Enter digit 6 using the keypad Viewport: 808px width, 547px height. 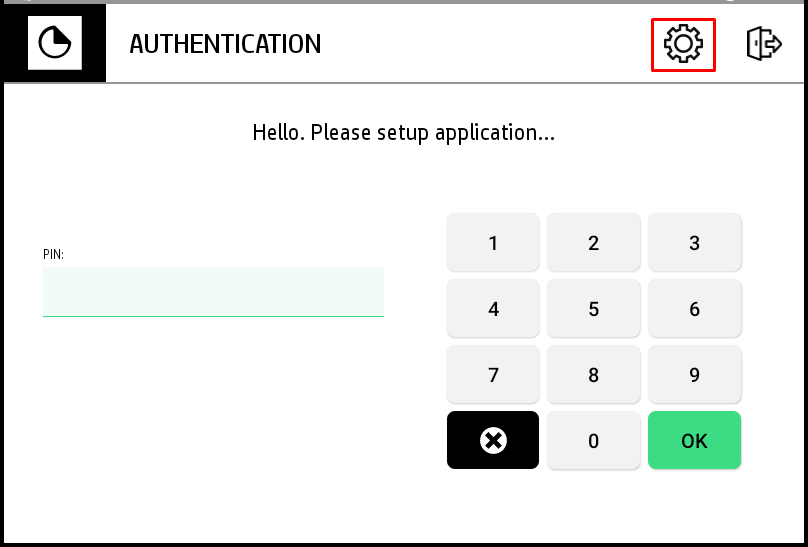pos(694,309)
